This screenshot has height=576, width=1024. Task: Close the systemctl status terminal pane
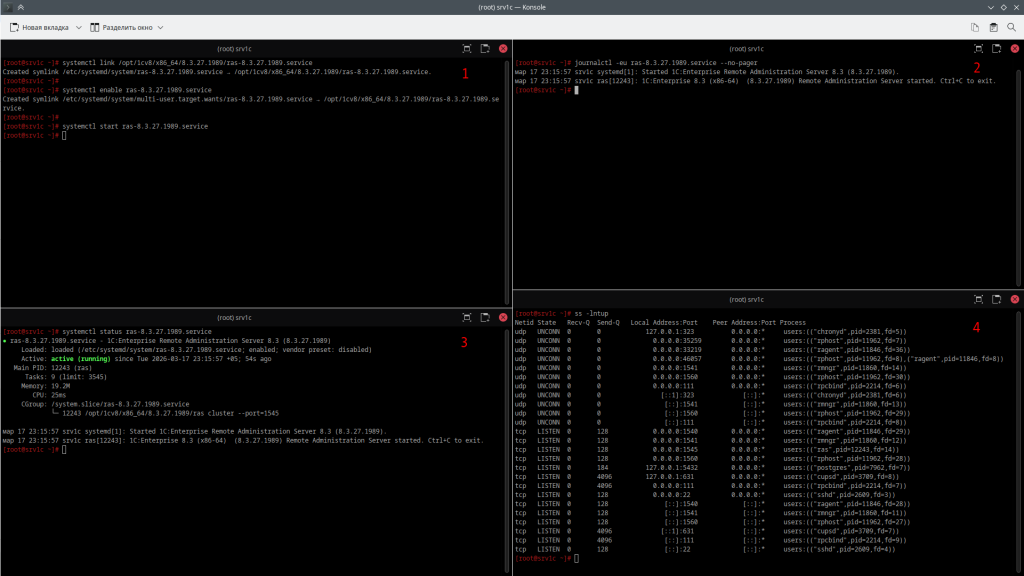coord(503,317)
